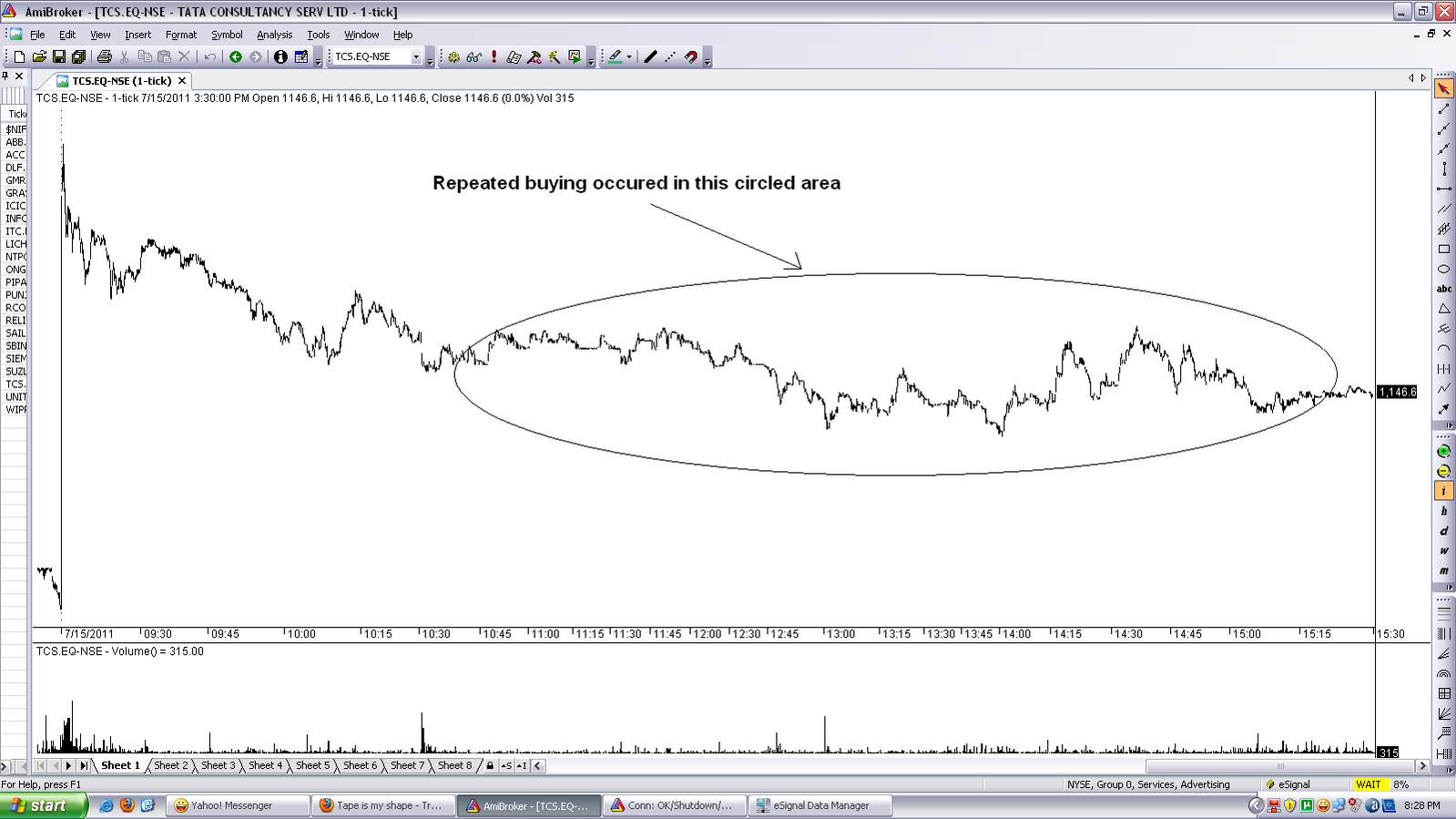
Task: Select the Ellipse drawing tool
Action: click(x=1443, y=269)
